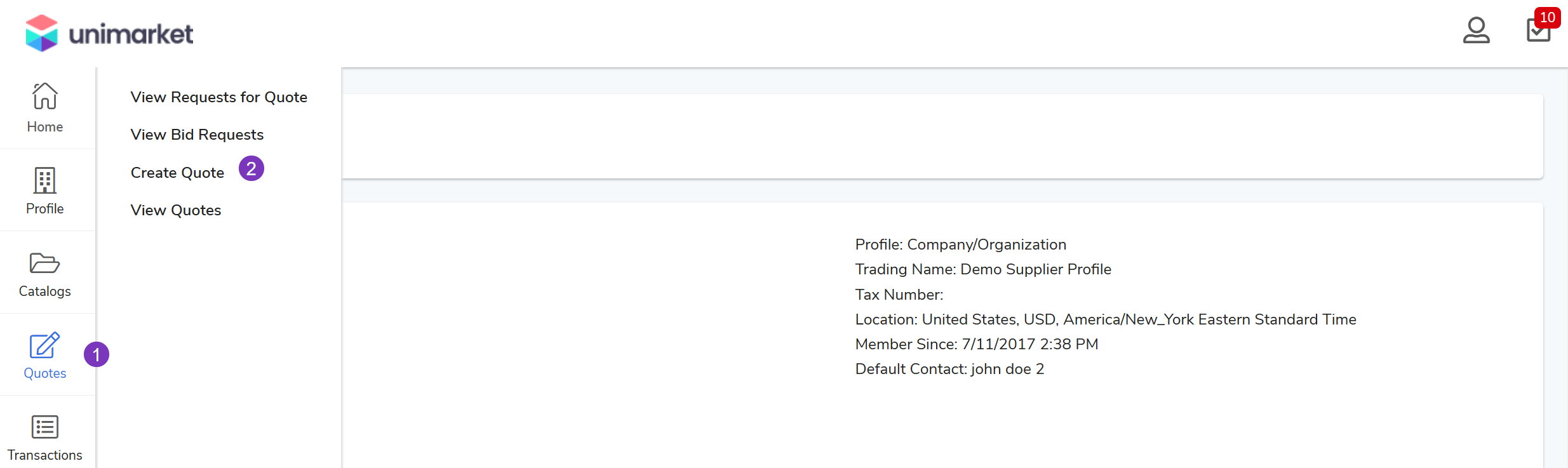Click the Trading Name text line

coord(982,269)
